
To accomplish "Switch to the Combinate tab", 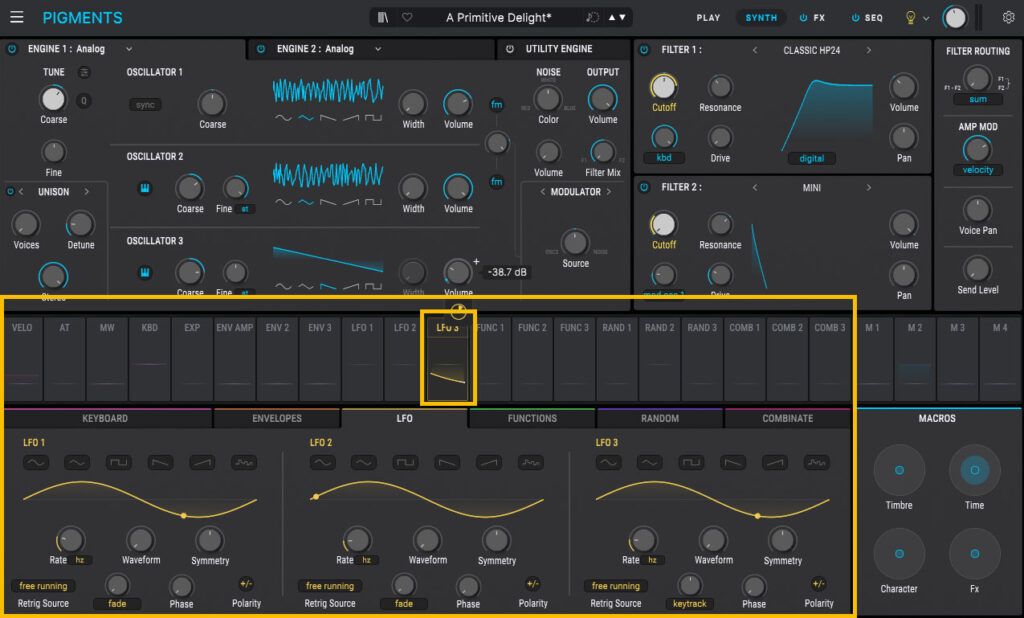I will pos(788,418).
